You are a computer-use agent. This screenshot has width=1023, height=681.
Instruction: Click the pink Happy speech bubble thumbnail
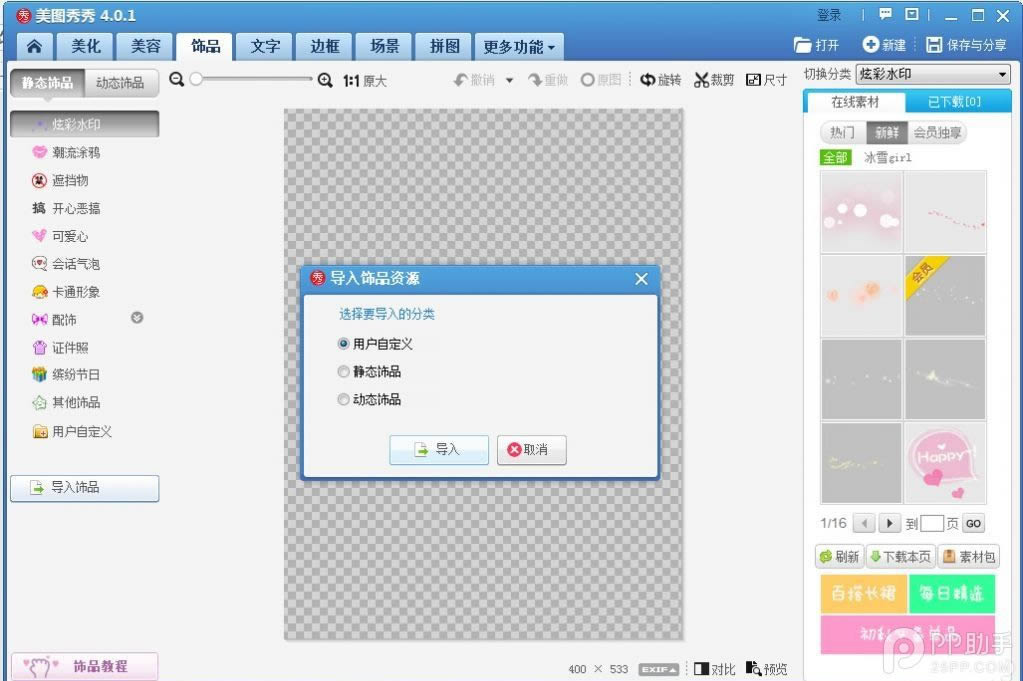(x=945, y=462)
